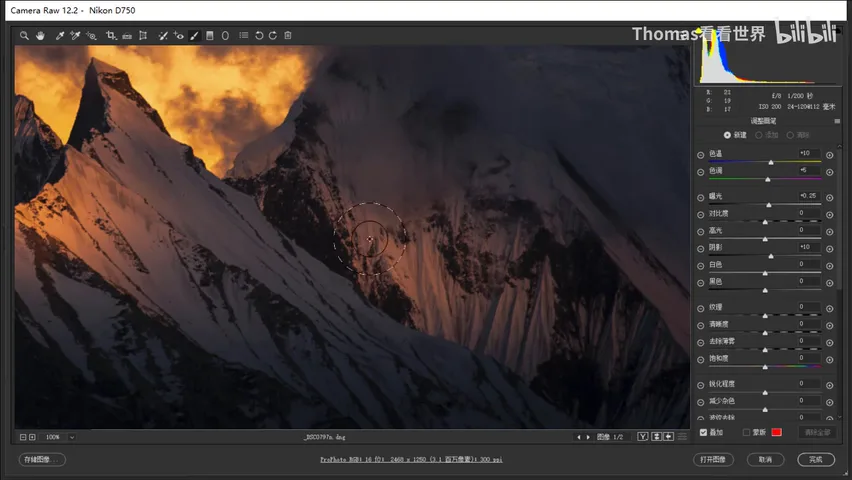Click the 清晰度 slider handle
Screen dimensions: 852x480
coord(765,333)
